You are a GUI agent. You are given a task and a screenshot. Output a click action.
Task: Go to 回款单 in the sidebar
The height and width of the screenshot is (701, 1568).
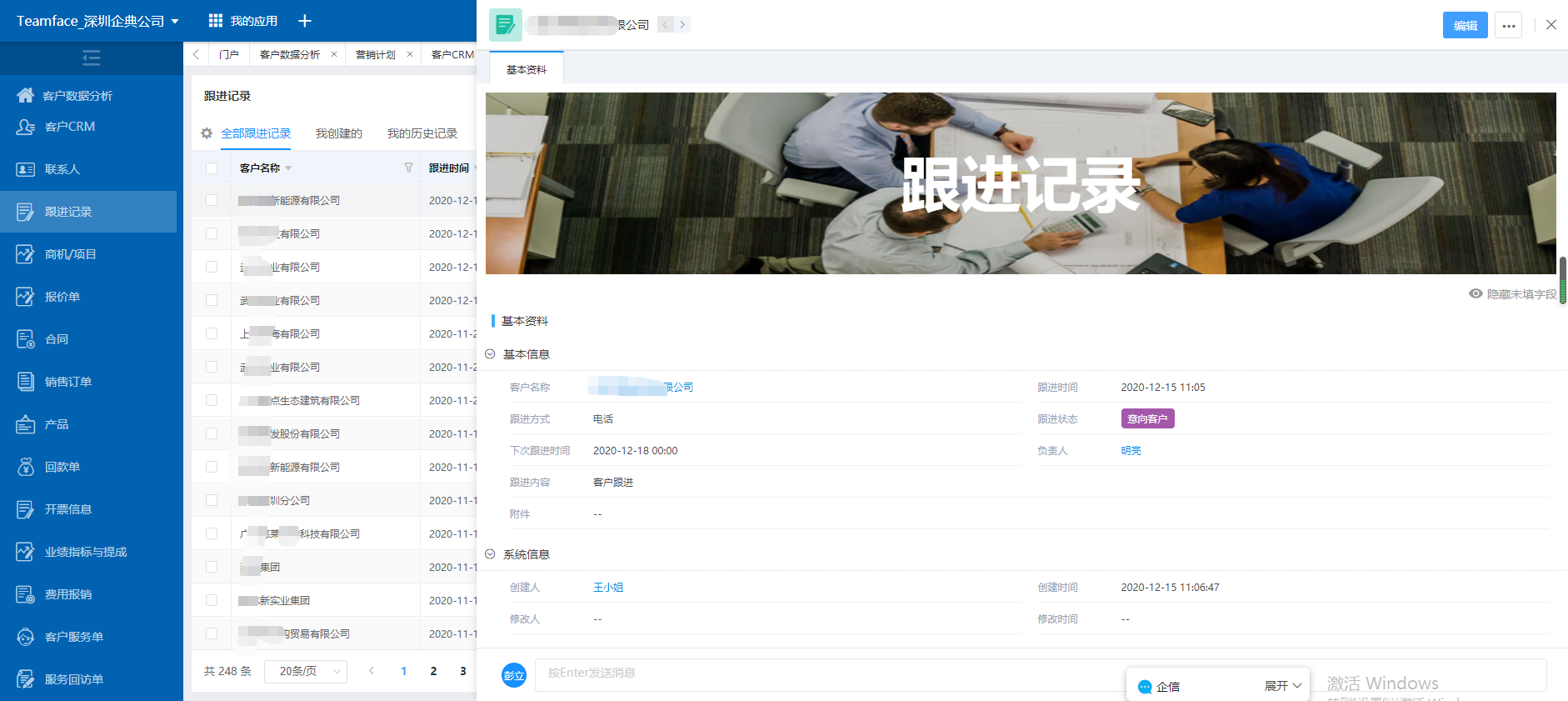pyautogui.click(x=62, y=467)
